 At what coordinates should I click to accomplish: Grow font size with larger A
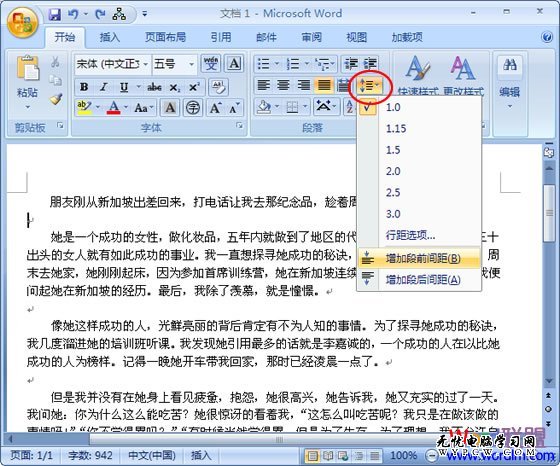tap(215, 107)
